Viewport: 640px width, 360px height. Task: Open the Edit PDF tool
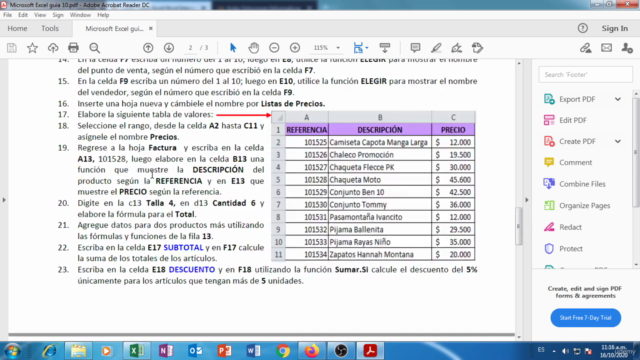[x=573, y=120]
